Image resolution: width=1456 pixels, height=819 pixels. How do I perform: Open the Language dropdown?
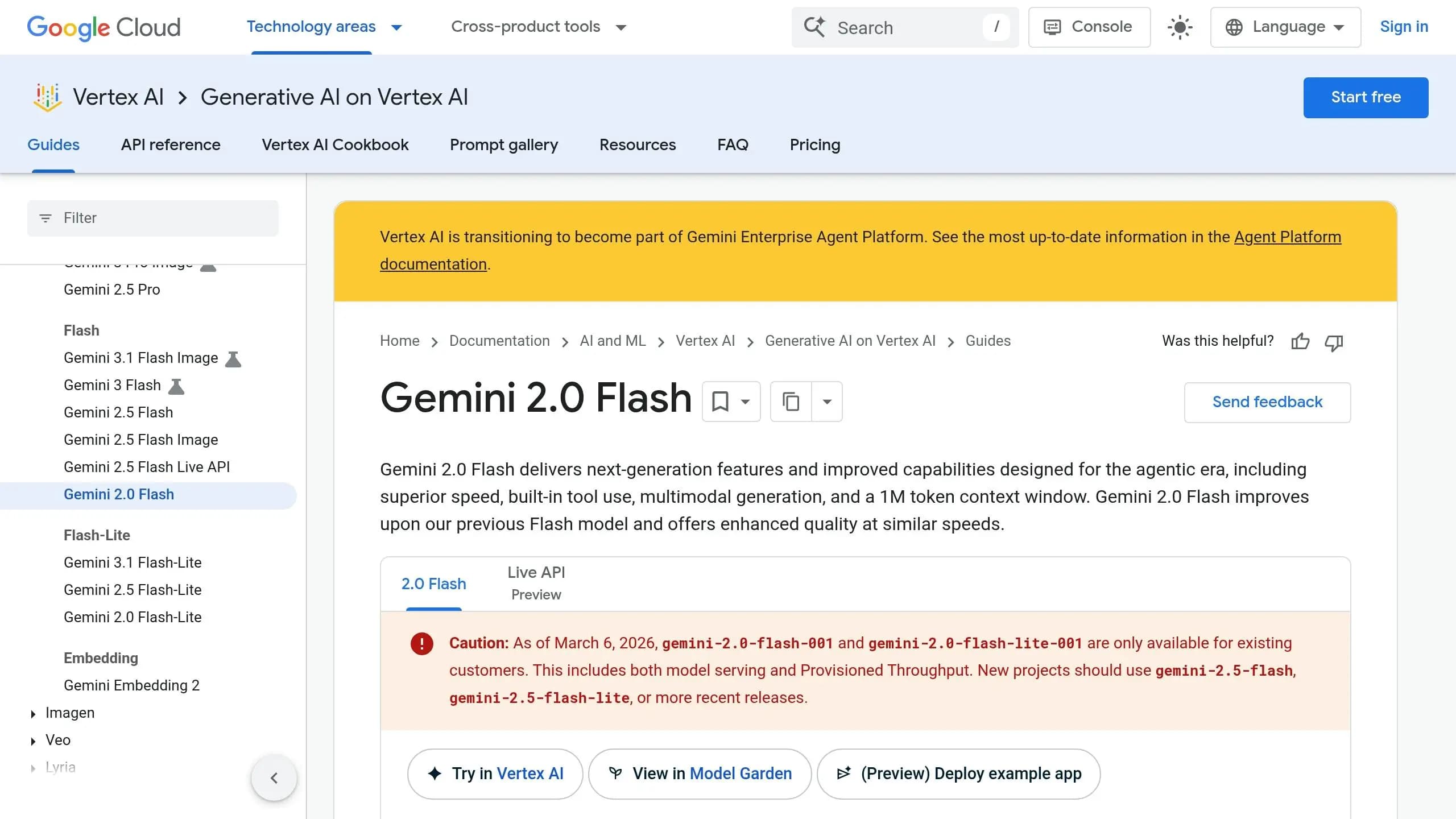coord(1285,27)
